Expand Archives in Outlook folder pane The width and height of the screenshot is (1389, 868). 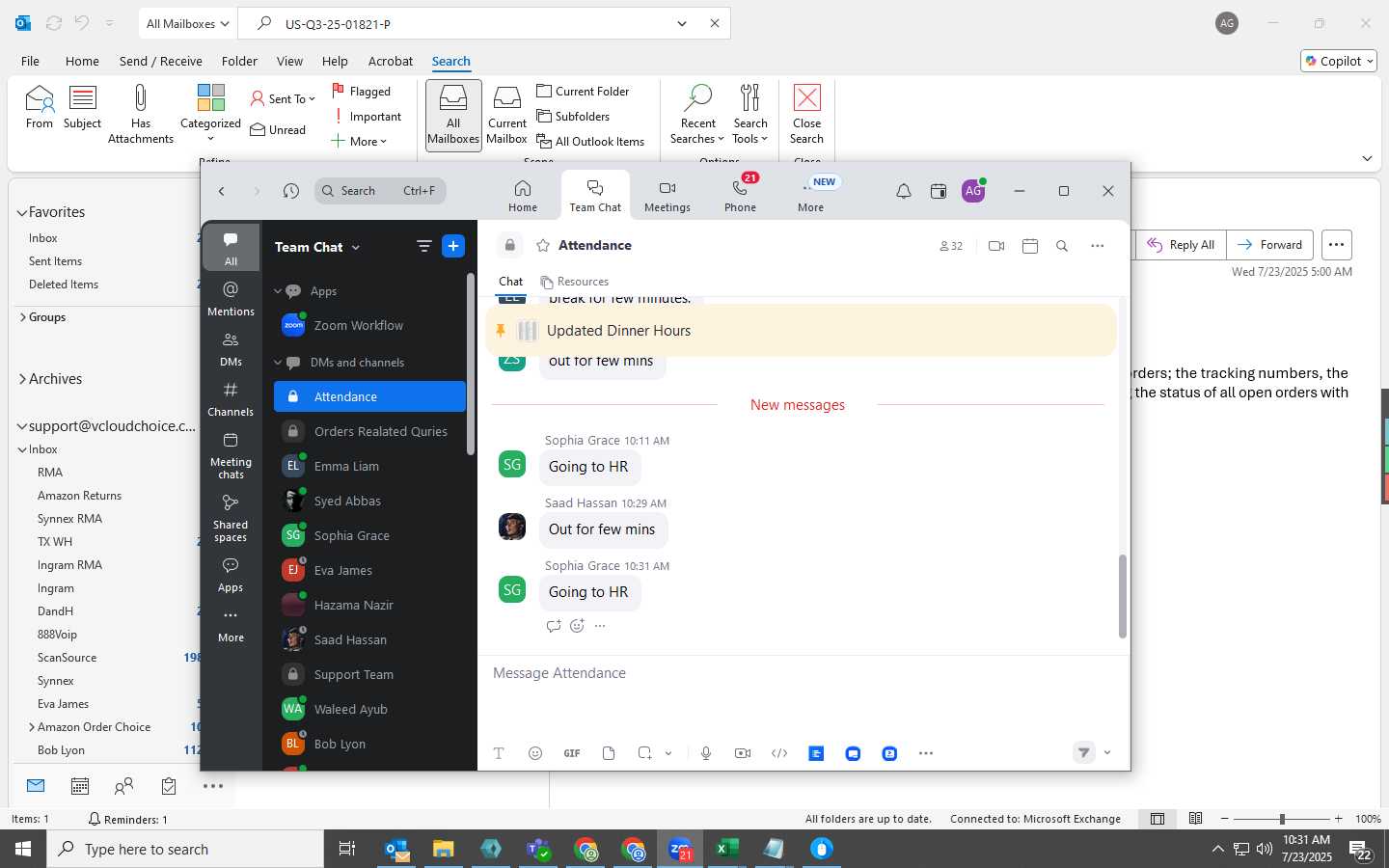(22, 379)
